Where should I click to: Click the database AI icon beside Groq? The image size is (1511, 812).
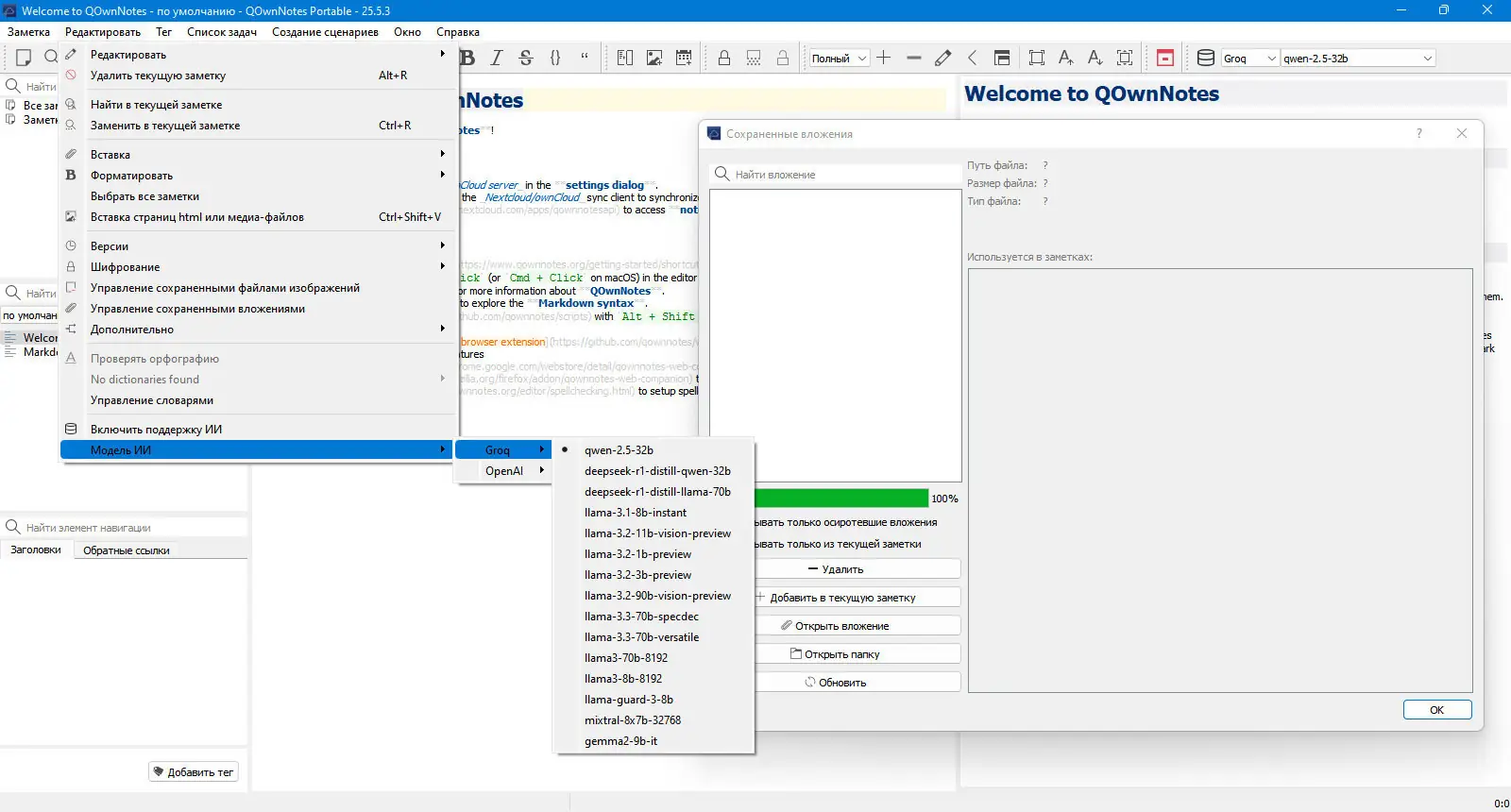click(x=1206, y=58)
